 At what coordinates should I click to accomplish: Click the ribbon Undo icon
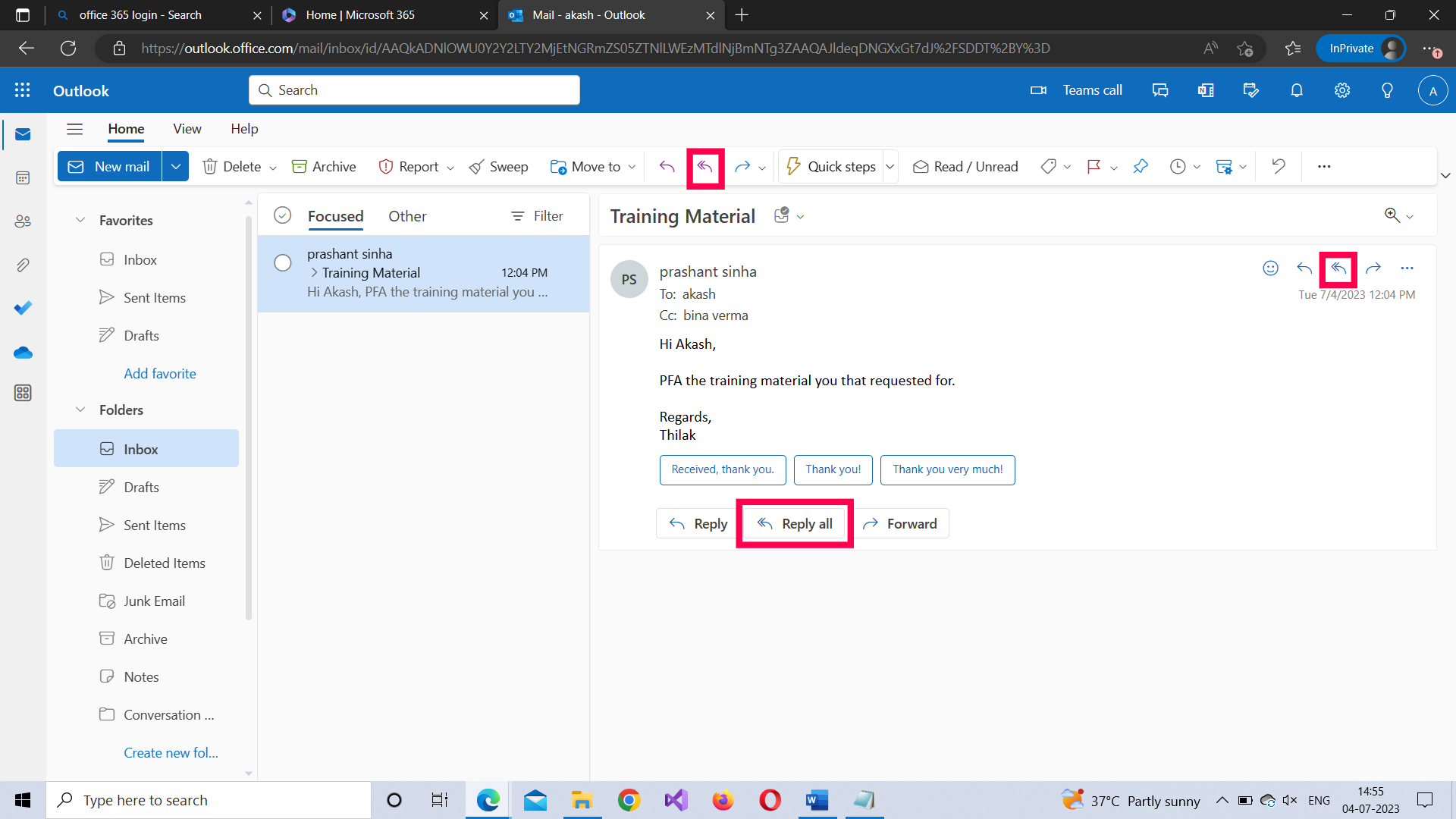pyautogui.click(x=1279, y=167)
